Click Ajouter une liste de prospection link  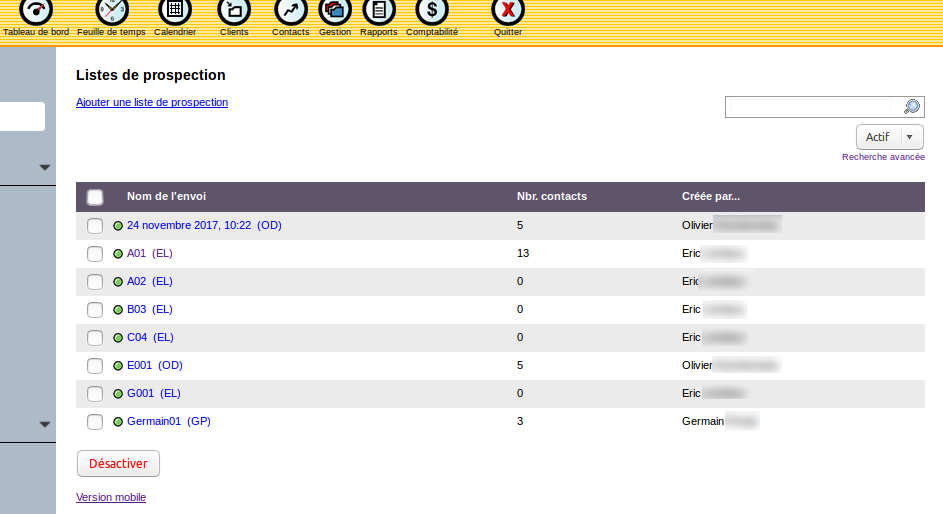click(152, 102)
